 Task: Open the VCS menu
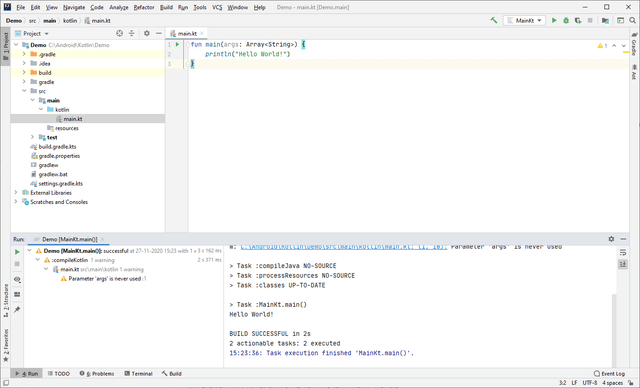(217, 7)
